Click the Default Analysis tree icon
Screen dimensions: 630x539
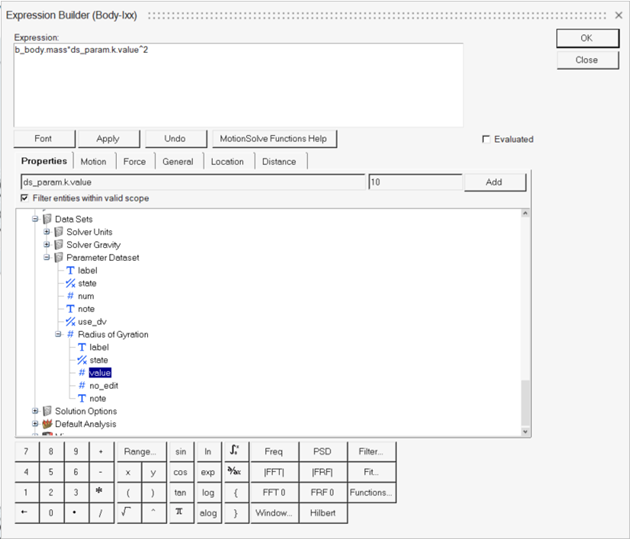(47, 424)
